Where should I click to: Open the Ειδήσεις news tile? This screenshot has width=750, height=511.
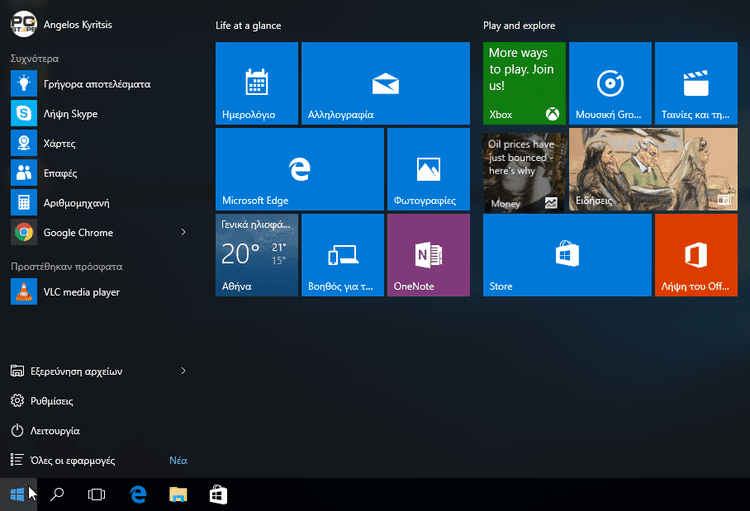point(653,169)
